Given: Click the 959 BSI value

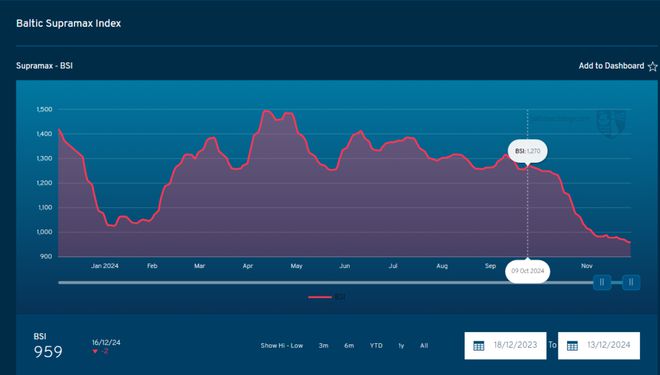Looking at the screenshot, I should tap(48, 352).
